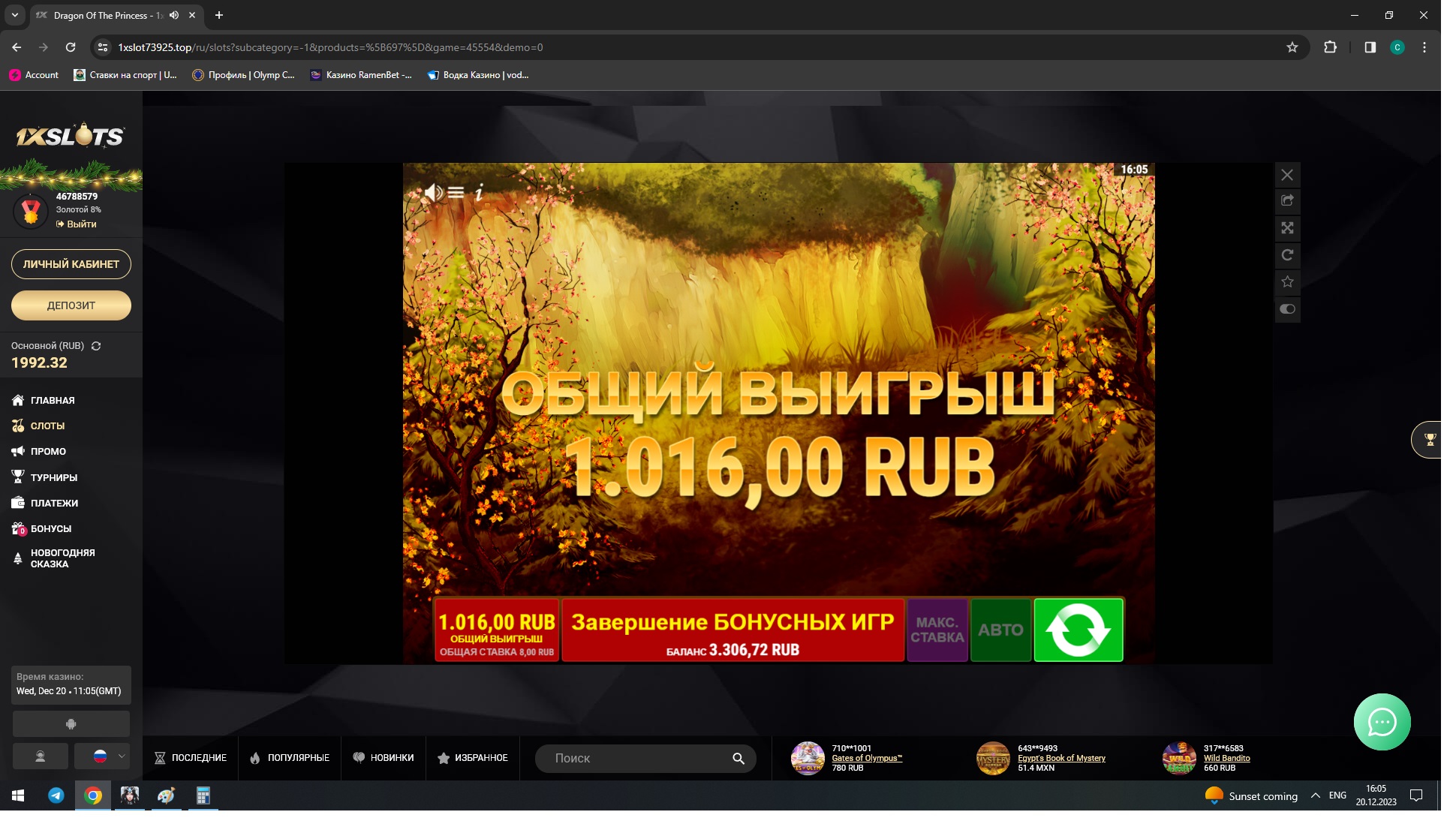The width and height of the screenshot is (1456, 824).
Task: Open the live chat bubble
Action: pos(1382,722)
